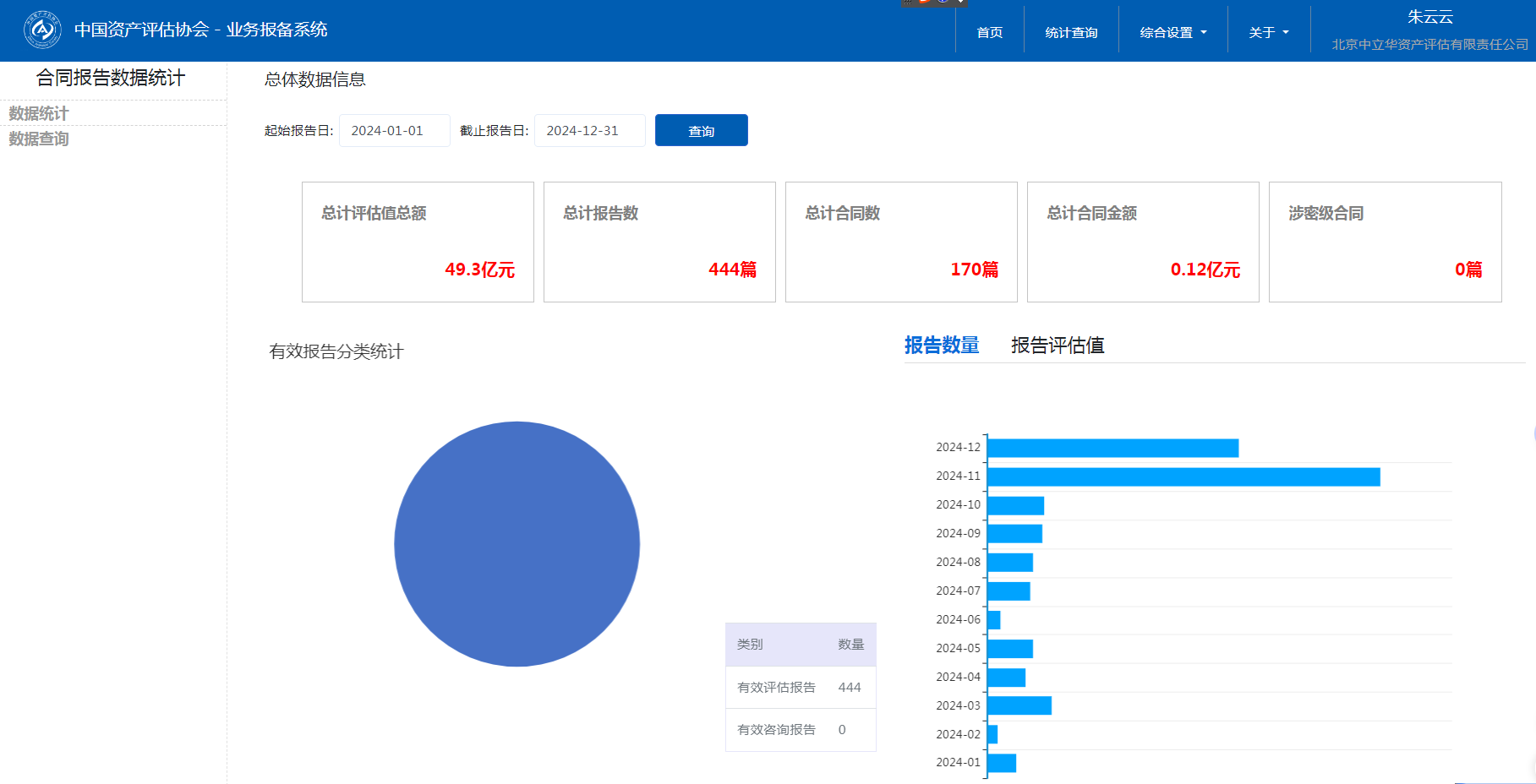
Task: Switch to the 报告评估值 tab
Action: tap(1057, 346)
